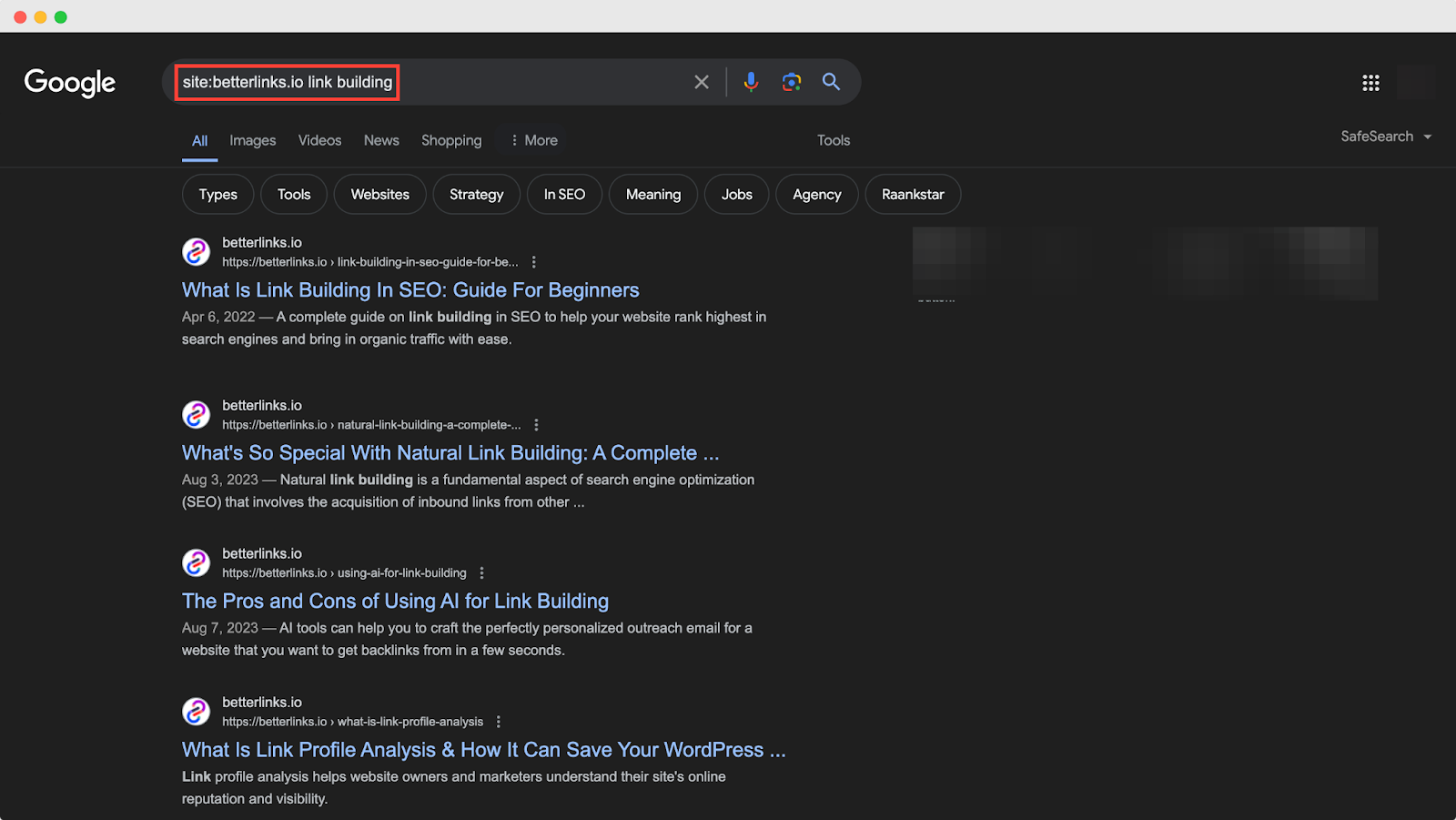The height and width of the screenshot is (820, 1456).
Task: Open three-dot menu for the AI link building result
Action: tap(481, 572)
